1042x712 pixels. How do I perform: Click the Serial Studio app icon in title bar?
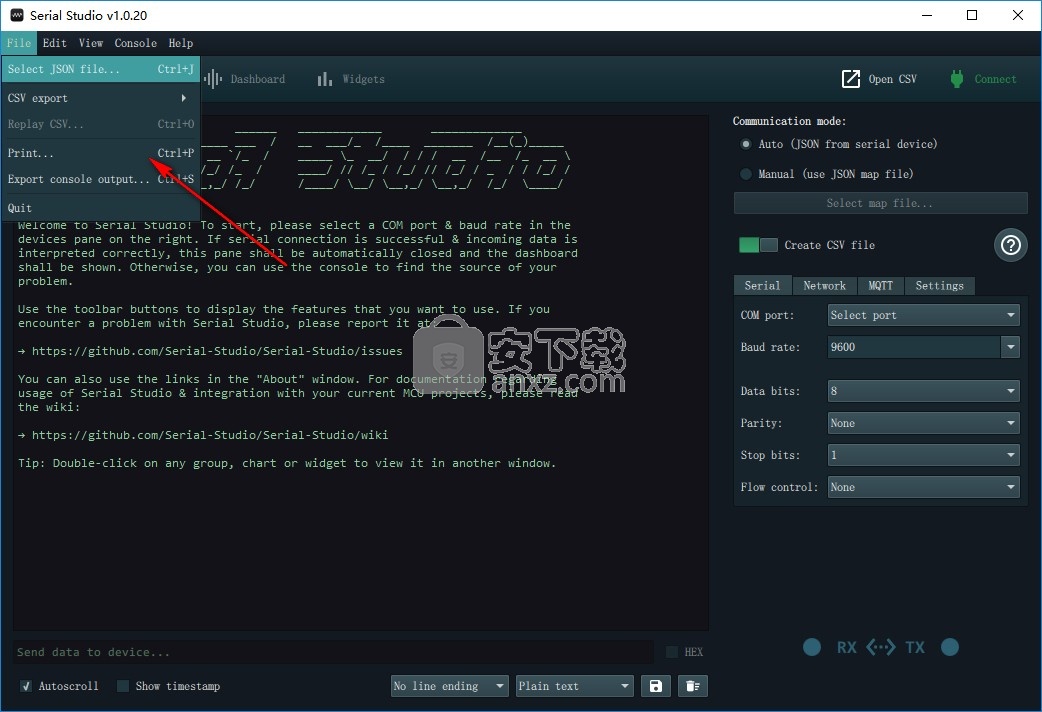point(17,15)
